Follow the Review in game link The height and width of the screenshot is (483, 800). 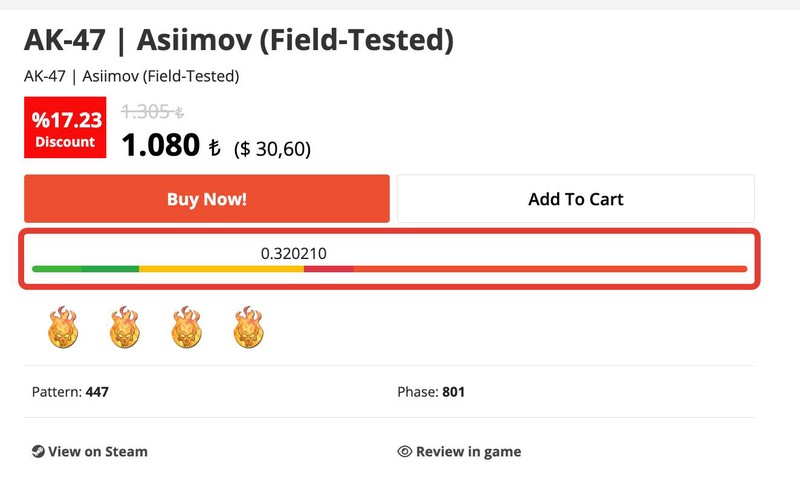coord(468,451)
